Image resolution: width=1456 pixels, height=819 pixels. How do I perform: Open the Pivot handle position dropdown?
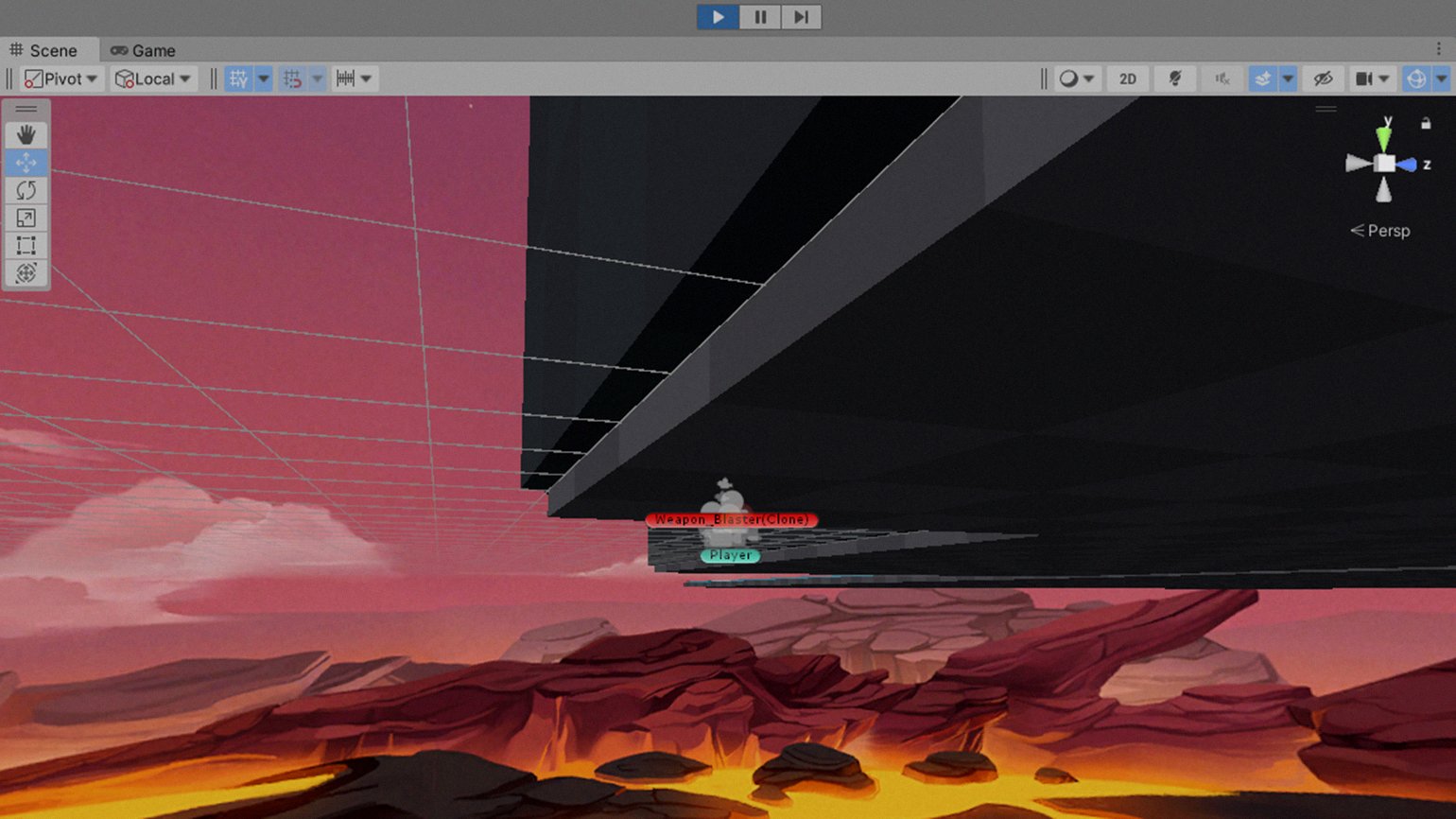[61, 79]
